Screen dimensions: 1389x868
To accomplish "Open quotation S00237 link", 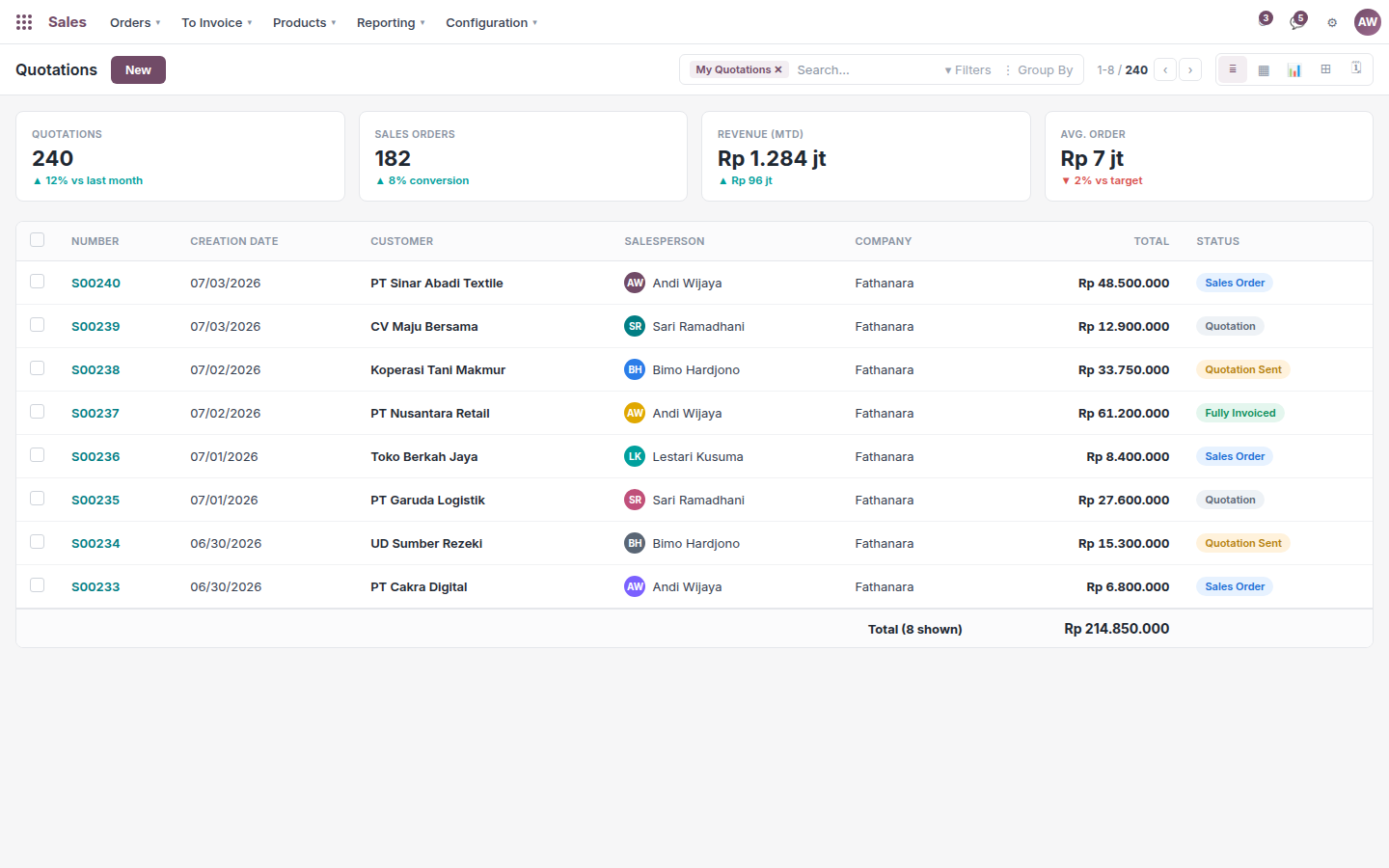I will tap(95, 413).
